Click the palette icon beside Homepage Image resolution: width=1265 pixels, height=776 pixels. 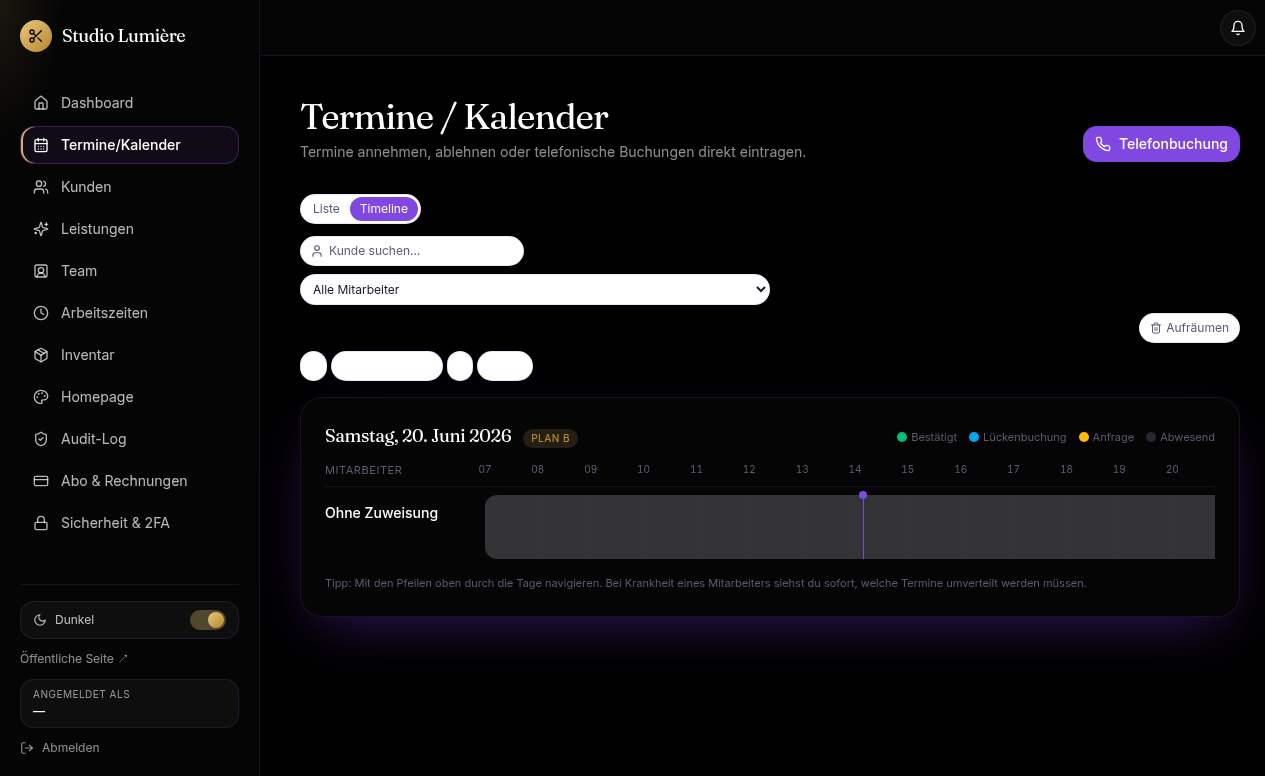coord(41,397)
